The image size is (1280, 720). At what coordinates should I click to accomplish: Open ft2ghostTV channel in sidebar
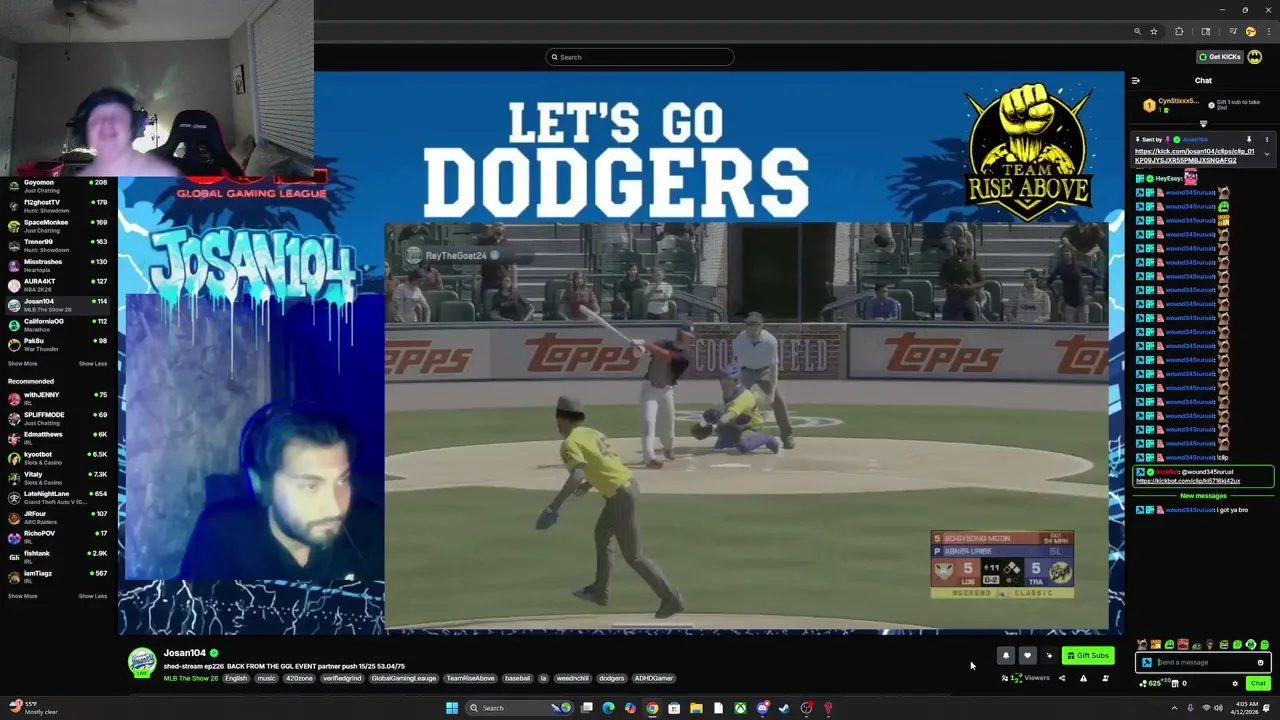coord(58,206)
